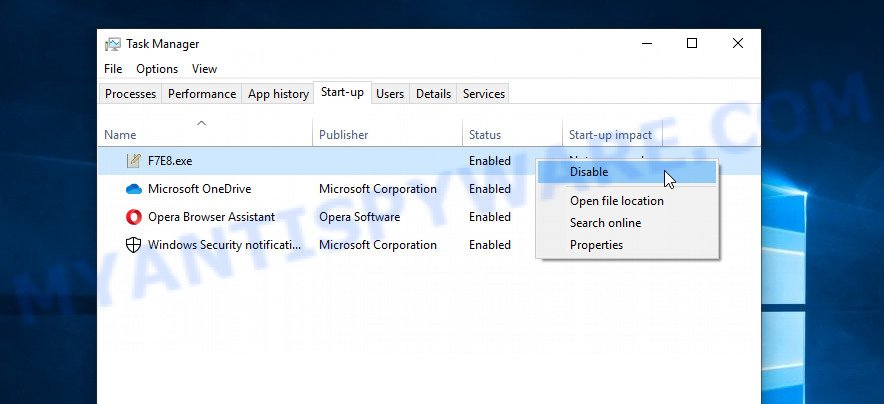Click the sort arrow above Name
The width and height of the screenshot is (884, 404).
tap(201, 123)
